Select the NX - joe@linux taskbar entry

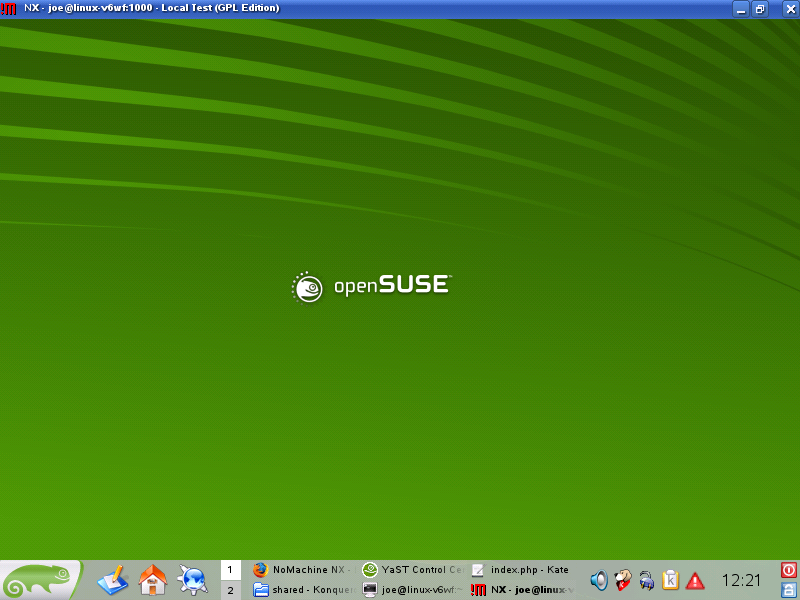click(x=521, y=590)
